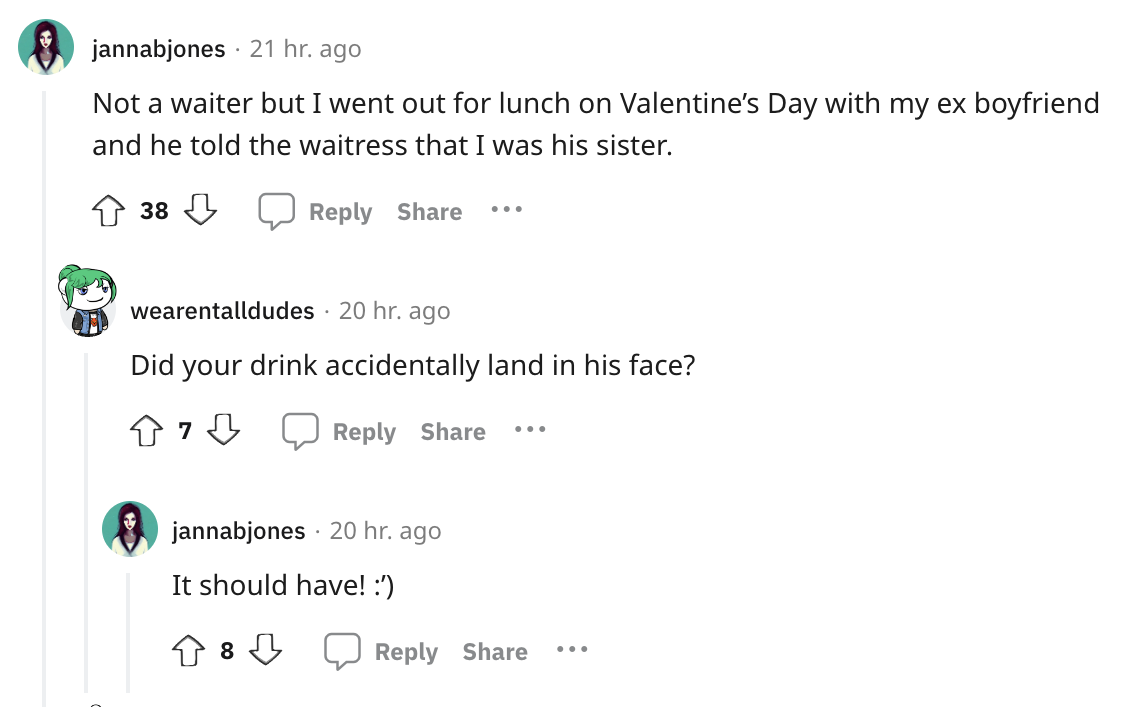Click jannabjones' avatar on the top comment

[x=45, y=46]
